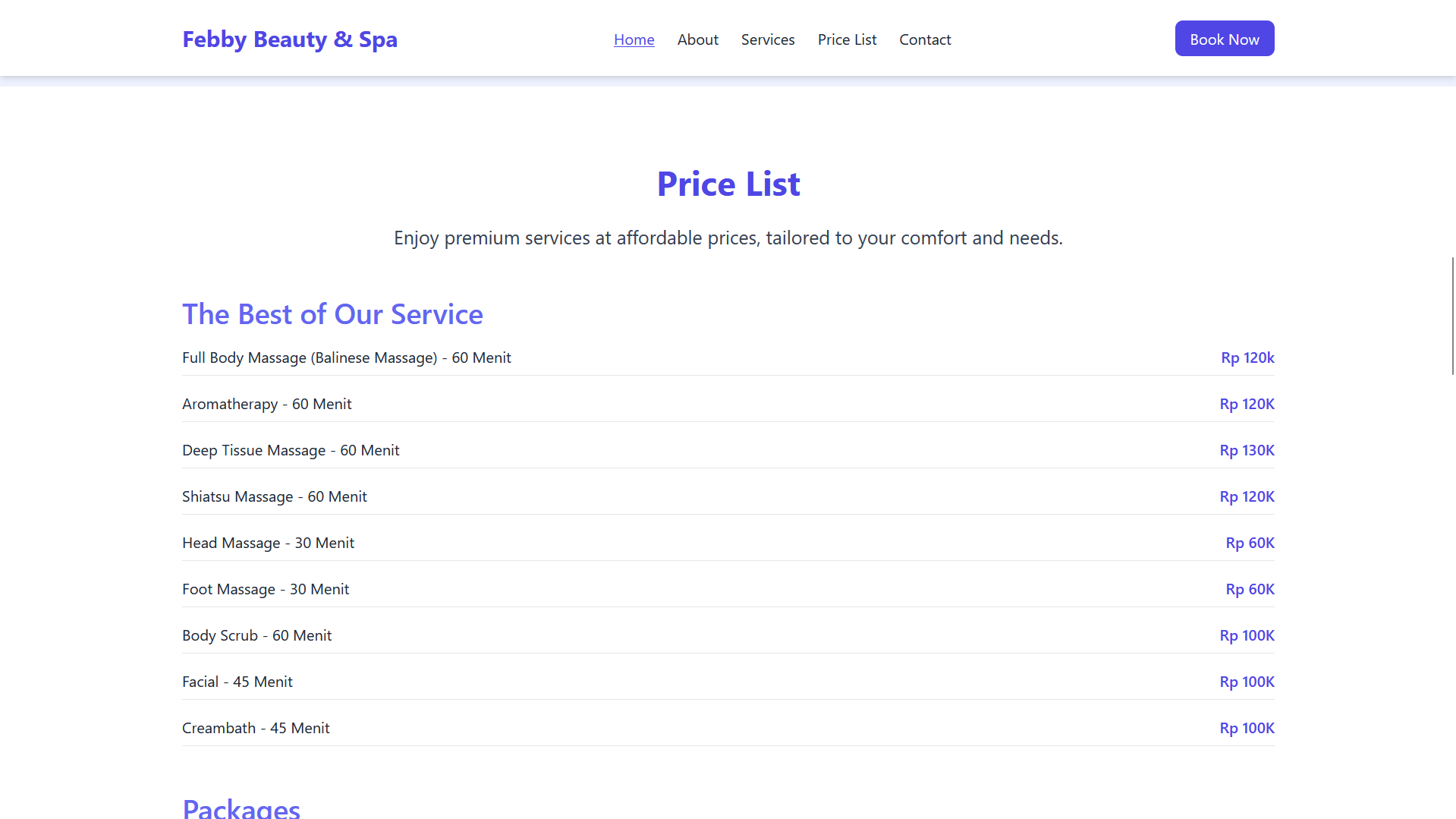
Task: Navigate to Services in the navbar
Action: click(x=767, y=39)
